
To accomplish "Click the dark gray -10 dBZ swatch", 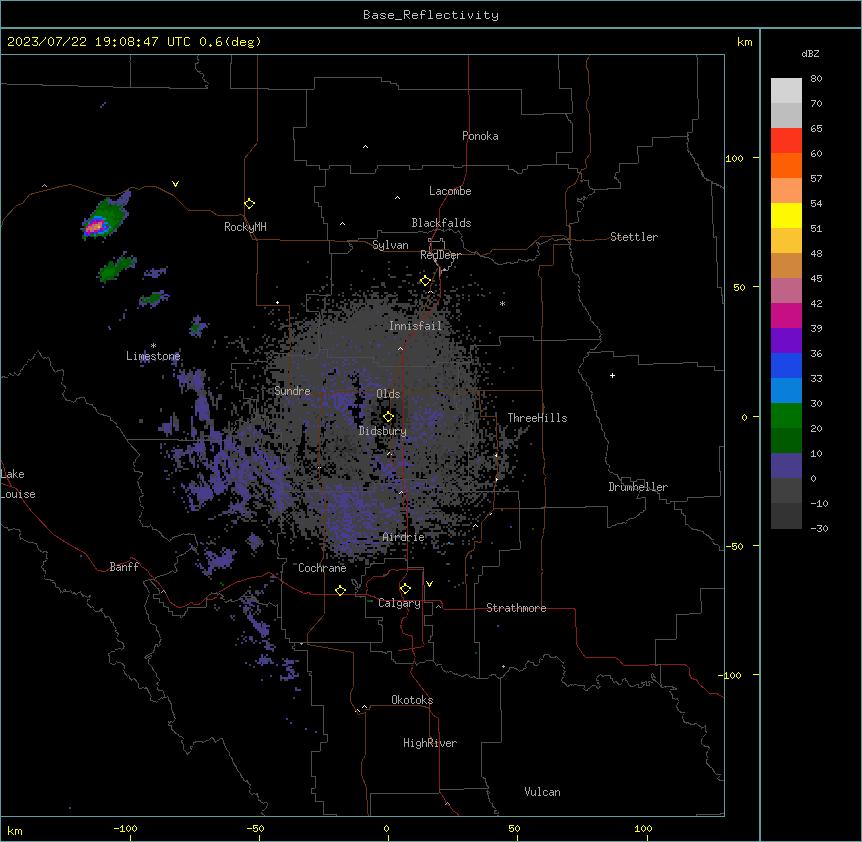I will [786, 516].
